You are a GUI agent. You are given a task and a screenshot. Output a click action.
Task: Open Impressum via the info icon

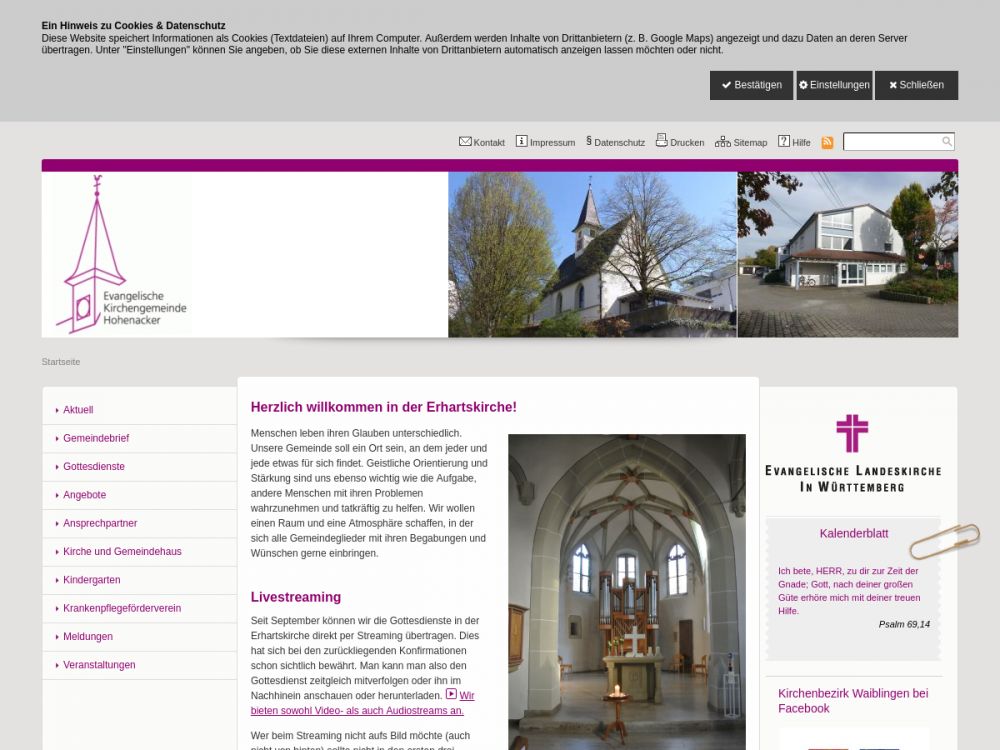point(521,141)
